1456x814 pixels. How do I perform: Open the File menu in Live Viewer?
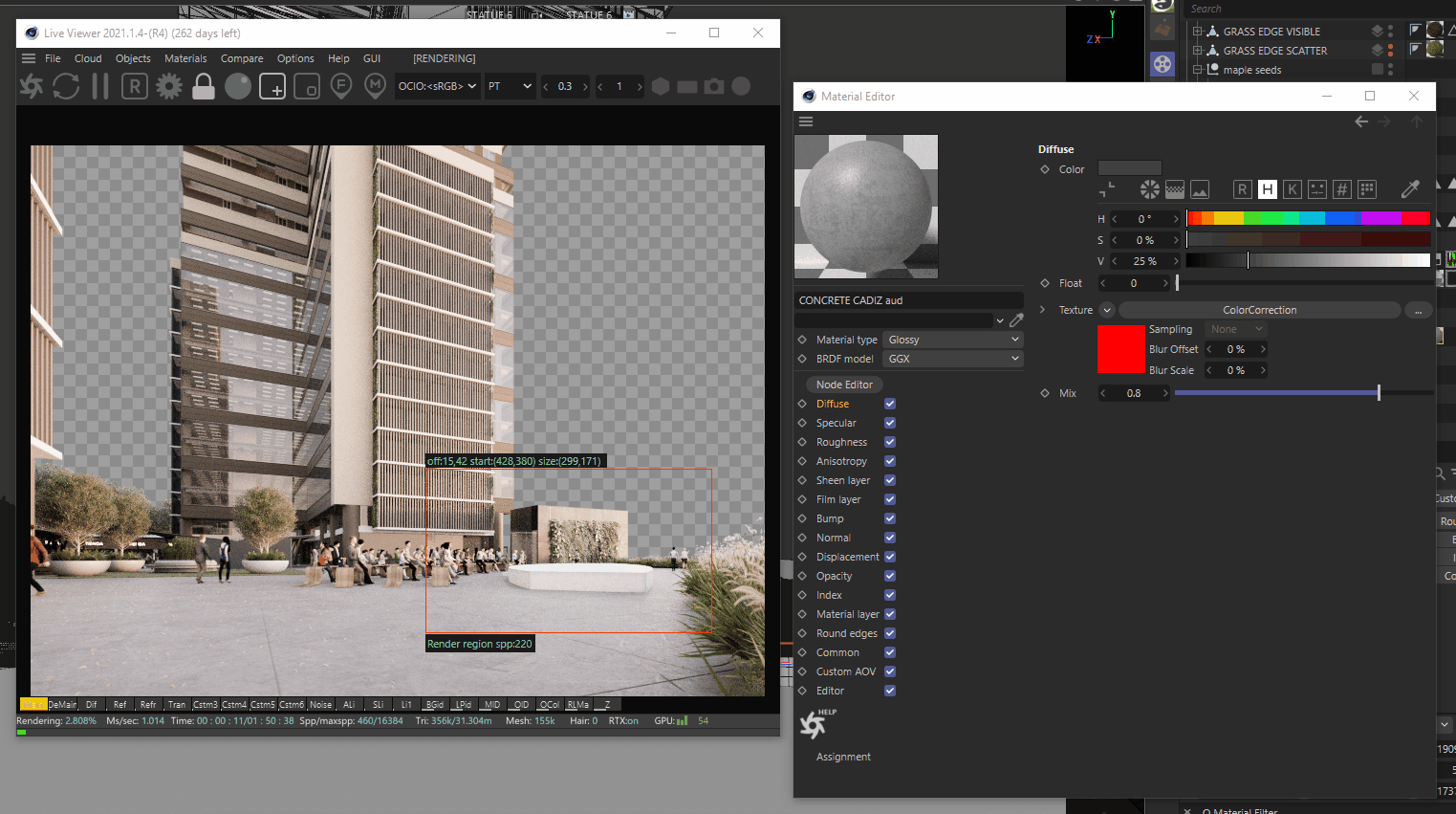tap(53, 58)
